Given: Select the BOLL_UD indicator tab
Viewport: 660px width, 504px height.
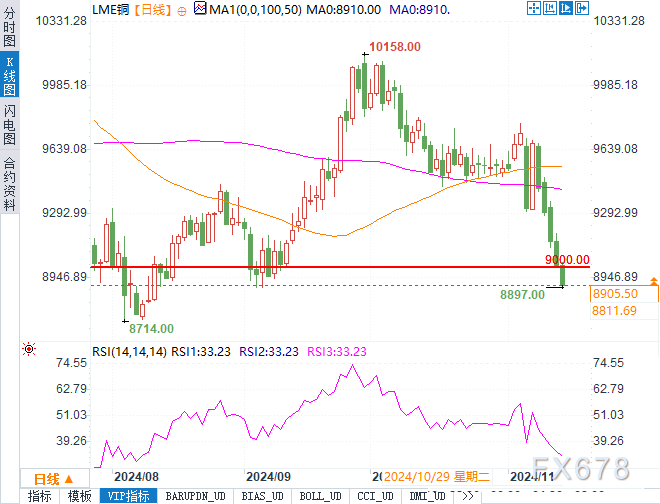Looking at the screenshot, I should [x=320, y=496].
